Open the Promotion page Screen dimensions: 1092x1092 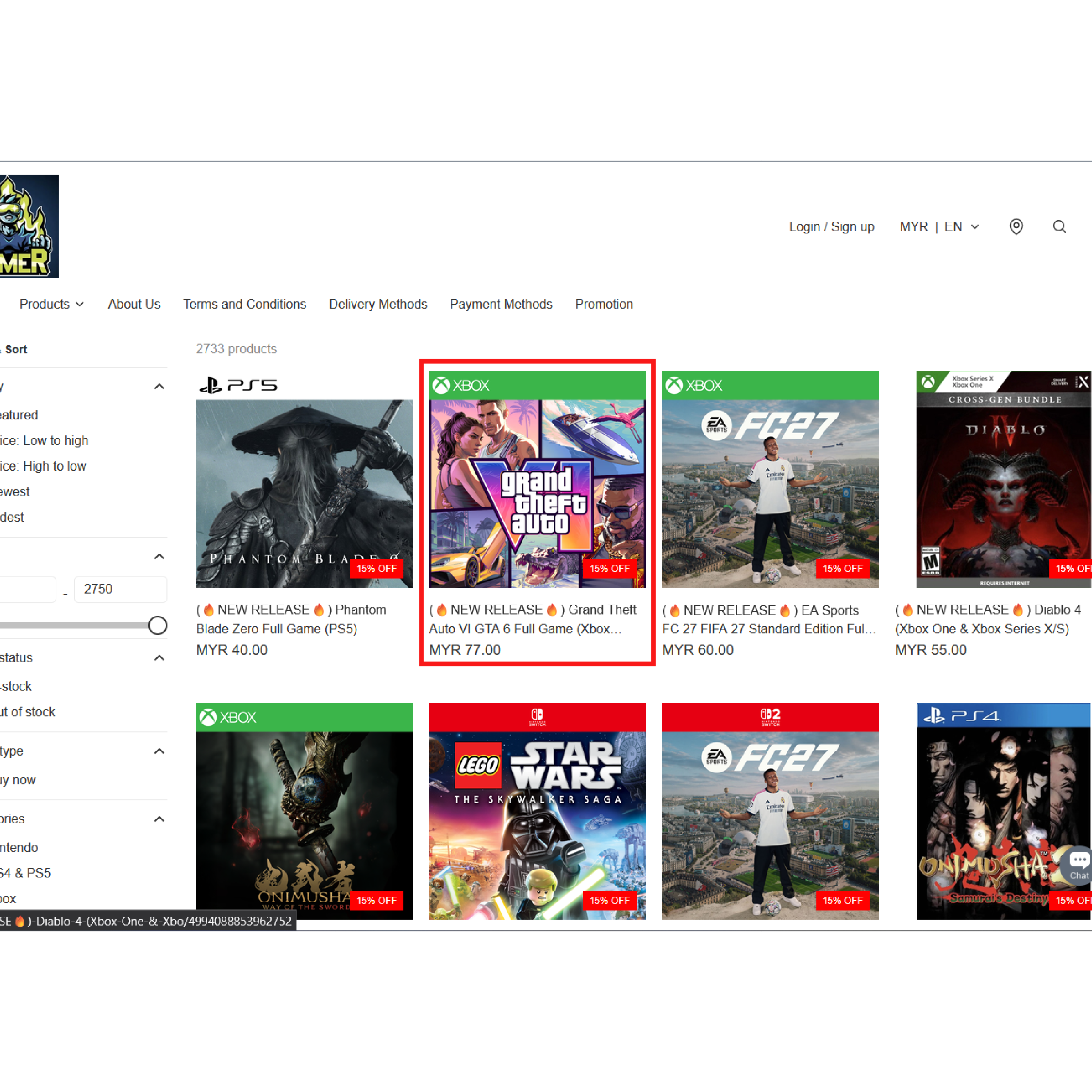point(604,304)
